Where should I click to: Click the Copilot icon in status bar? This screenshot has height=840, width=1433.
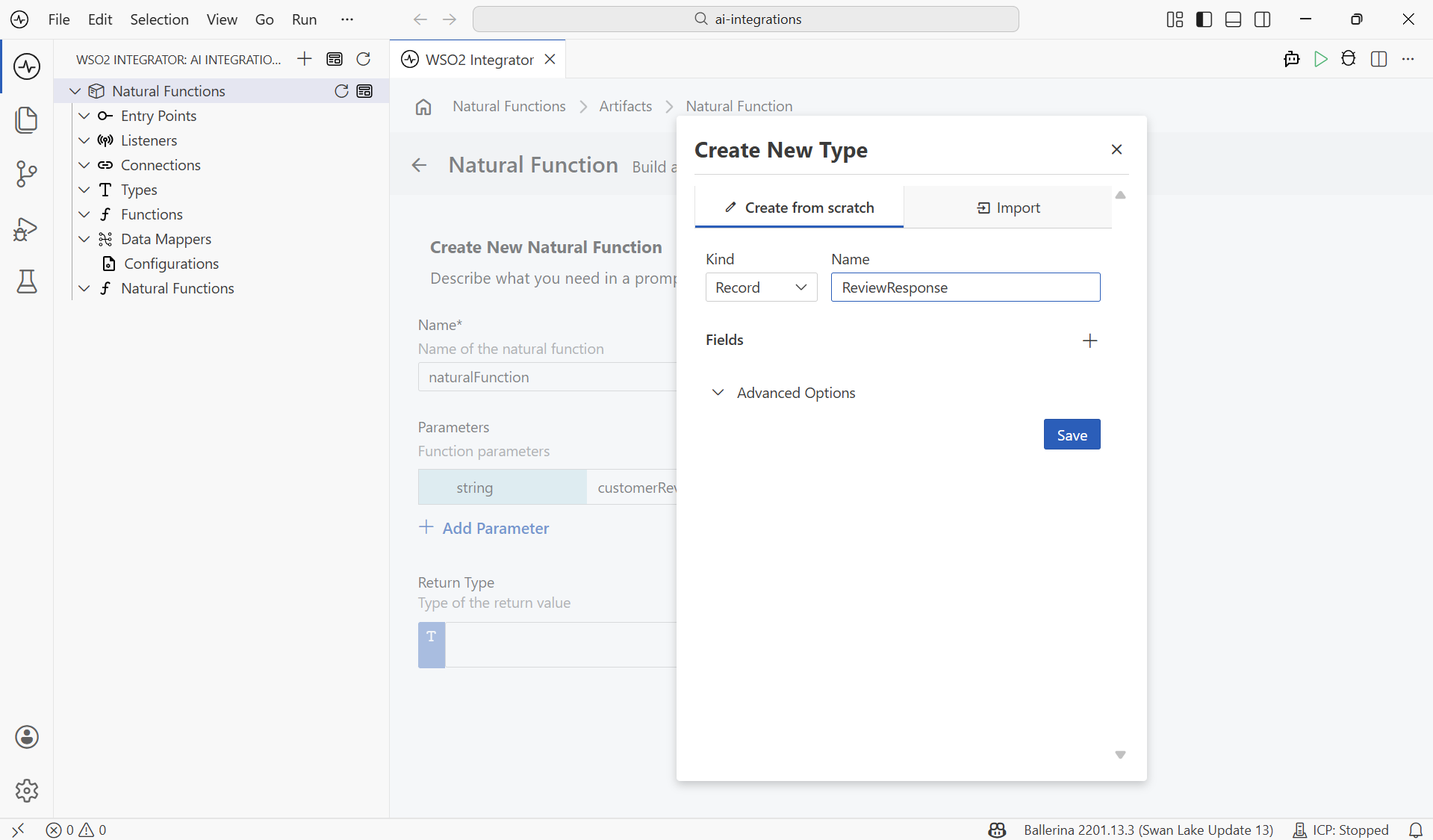tap(997, 830)
